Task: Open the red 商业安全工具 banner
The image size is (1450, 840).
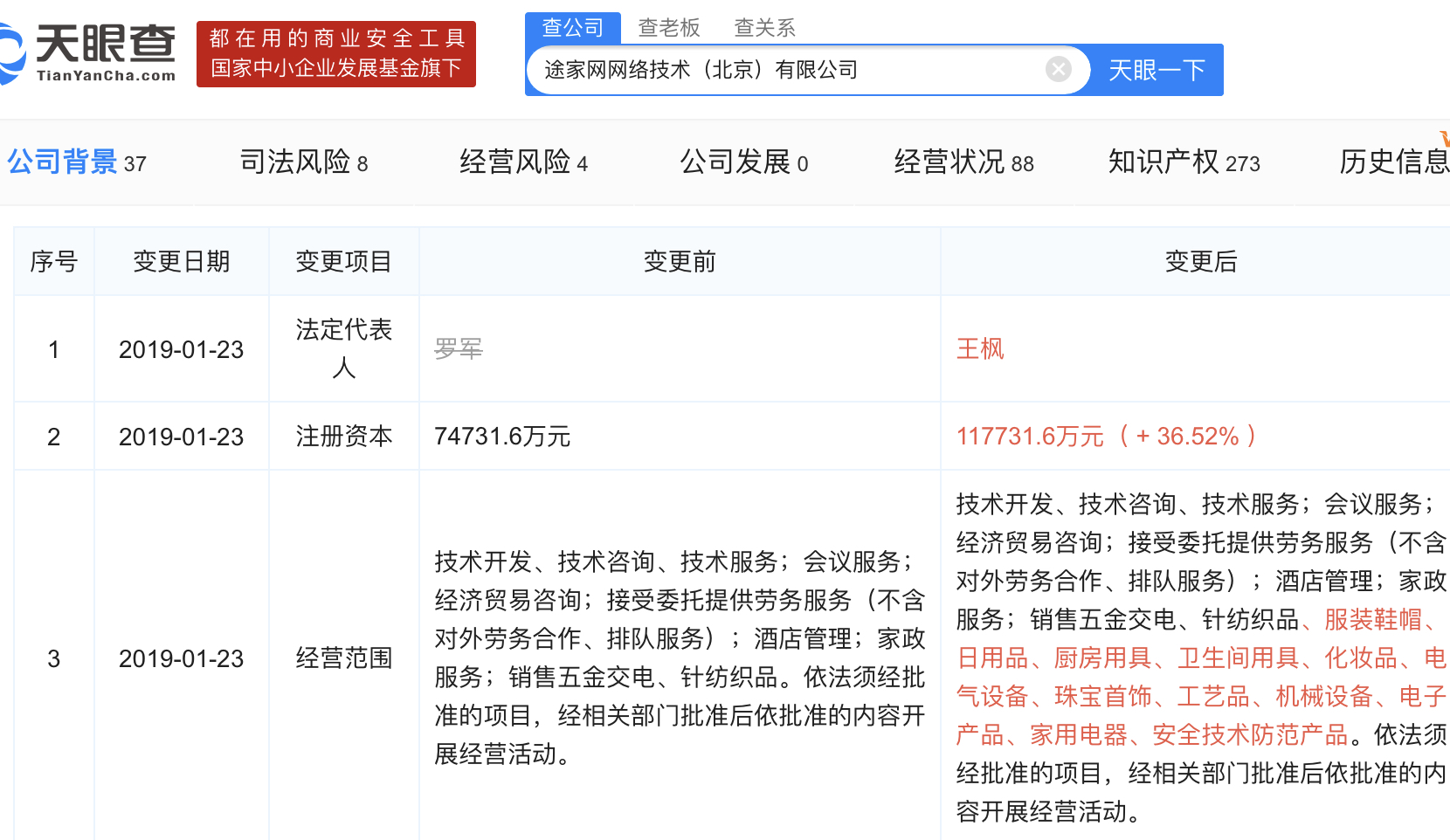Action: pyautogui.click(x=336, y=54)
